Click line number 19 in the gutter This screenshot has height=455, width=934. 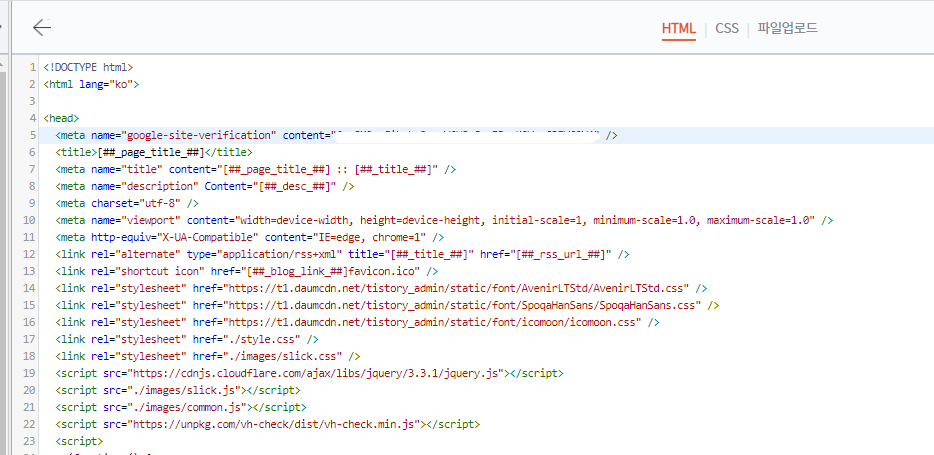coord(30,374)
